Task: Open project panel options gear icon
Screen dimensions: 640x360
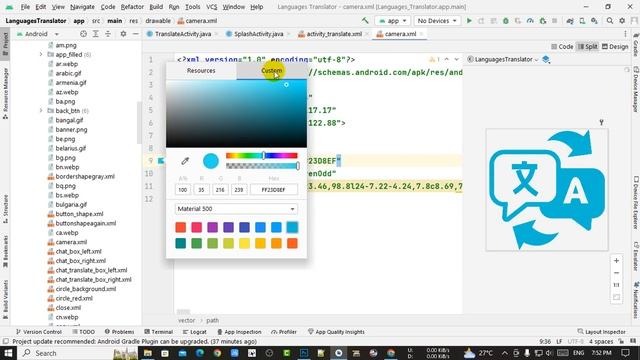Action: pyautogui.click(x=123, y=34)
